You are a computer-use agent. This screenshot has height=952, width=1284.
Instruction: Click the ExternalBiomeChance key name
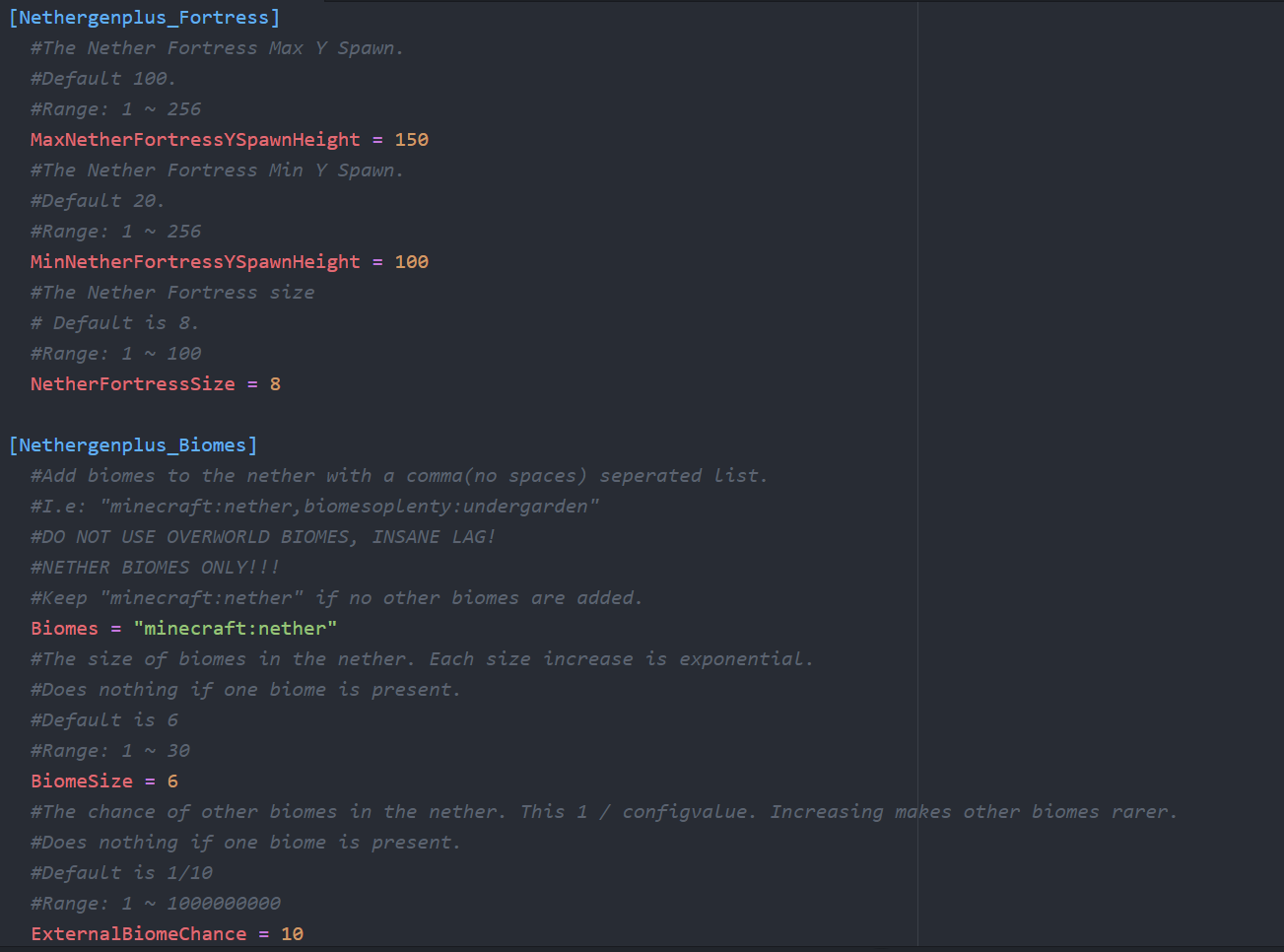139,934
